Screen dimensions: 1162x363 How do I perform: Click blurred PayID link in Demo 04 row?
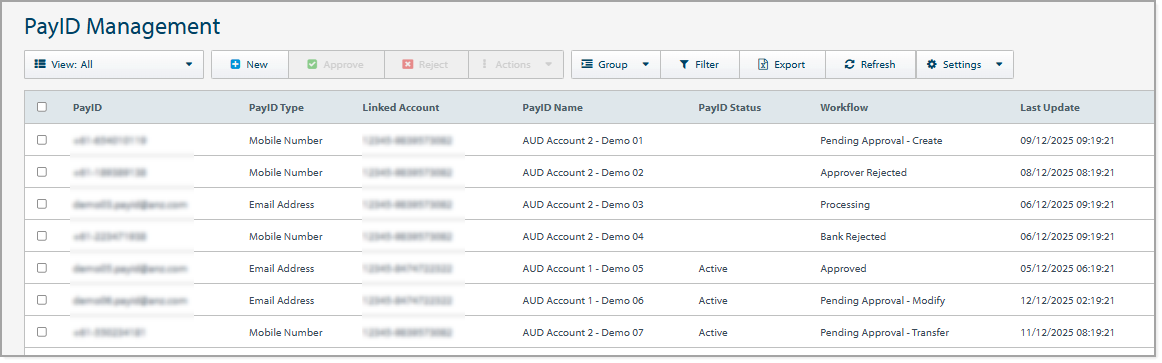click(x=110, y=236)
